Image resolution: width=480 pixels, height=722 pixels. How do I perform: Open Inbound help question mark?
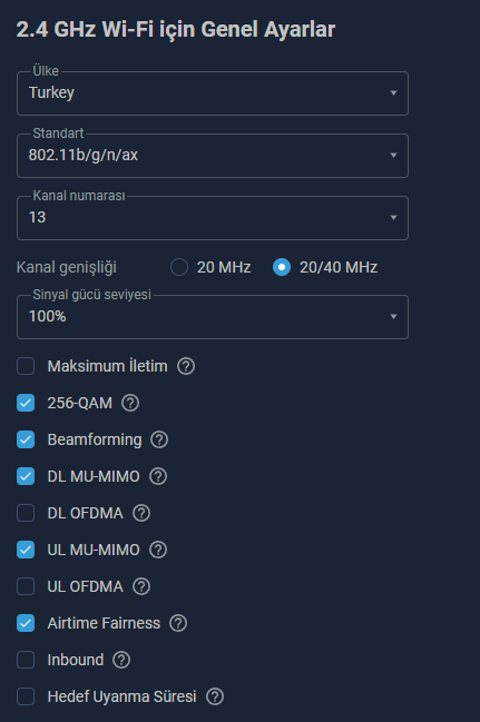click(122, 660)
